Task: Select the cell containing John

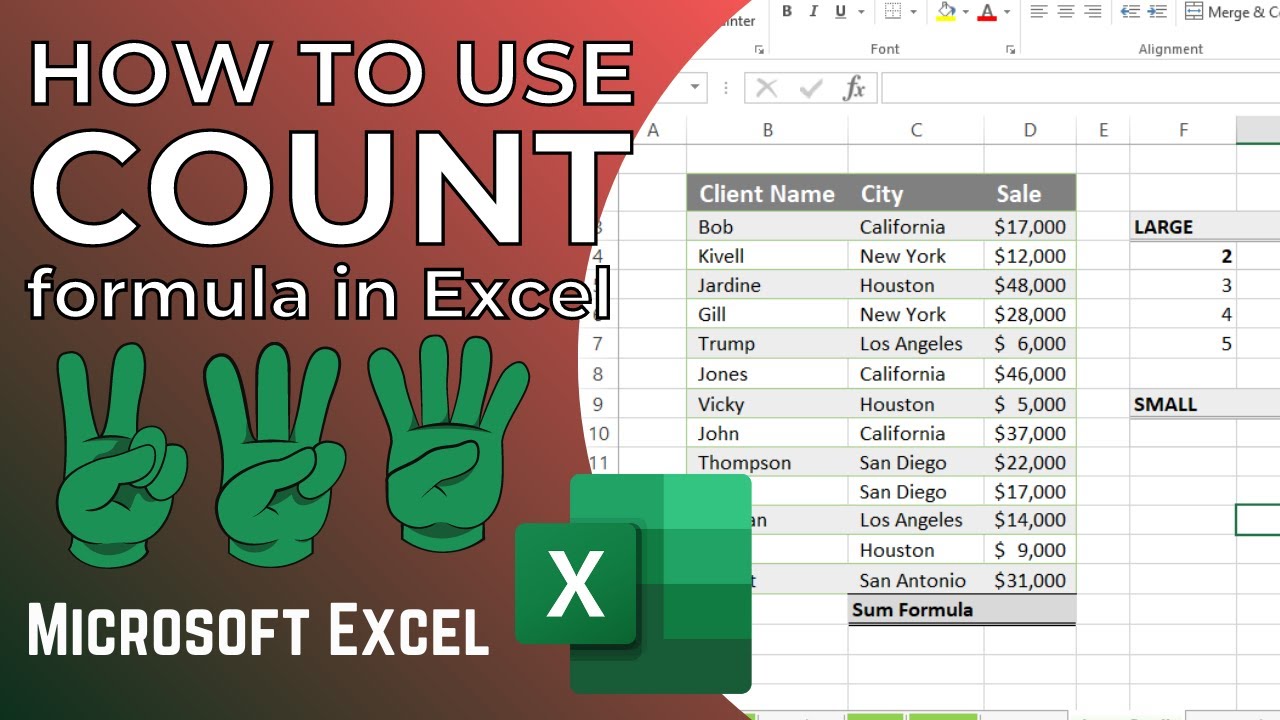Action: tap(767, 434)
